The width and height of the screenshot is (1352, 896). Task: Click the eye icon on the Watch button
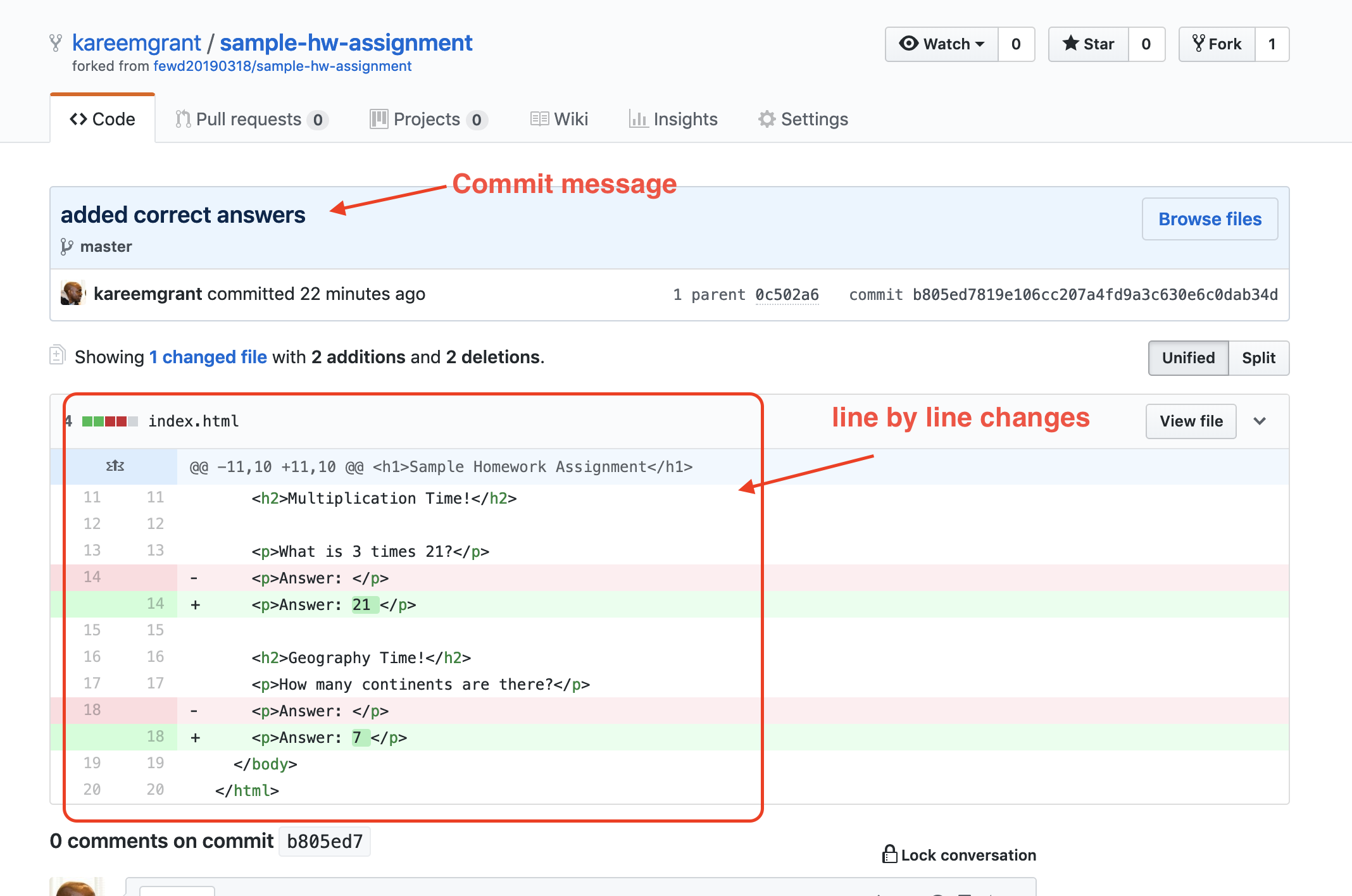pyautogui.click(x=909, y=44)
